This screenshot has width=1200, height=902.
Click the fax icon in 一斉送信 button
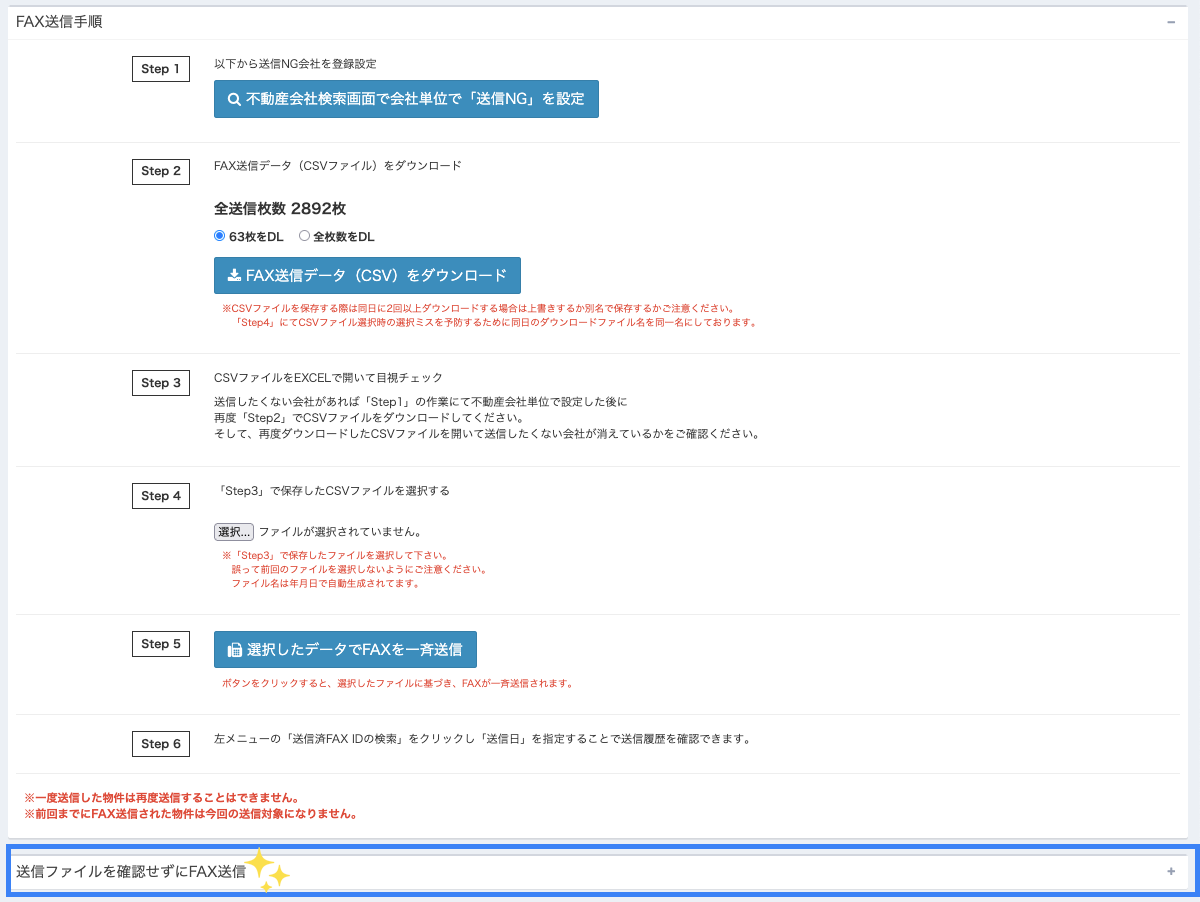coord(234,650)
